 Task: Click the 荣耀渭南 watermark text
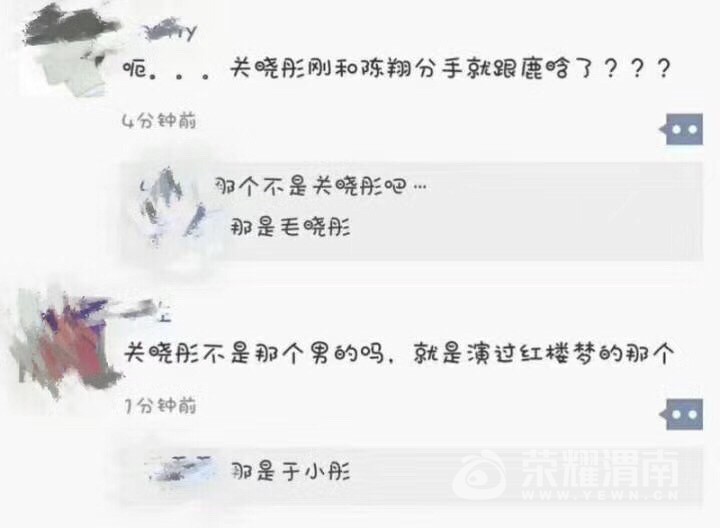(x=601, y=468)
